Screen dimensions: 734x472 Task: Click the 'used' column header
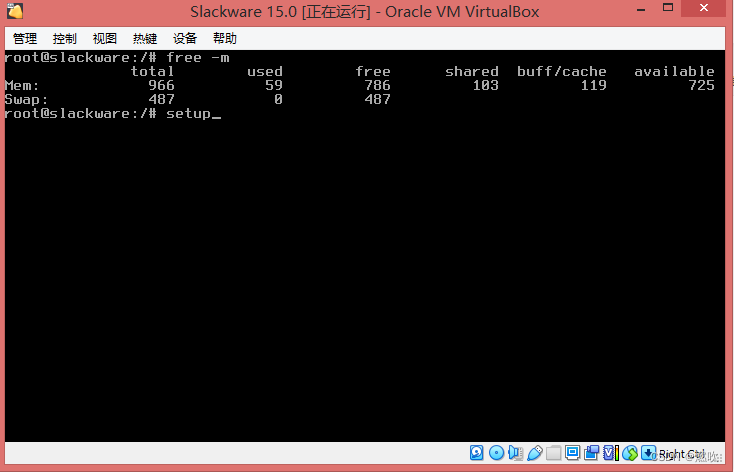click(265, 71)
